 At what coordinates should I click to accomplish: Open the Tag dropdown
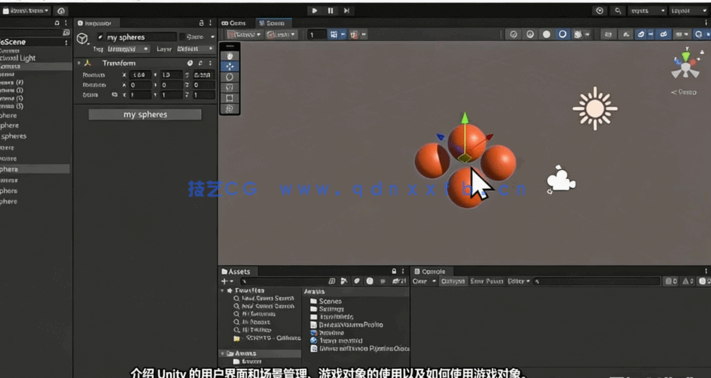tap(128, 49)
